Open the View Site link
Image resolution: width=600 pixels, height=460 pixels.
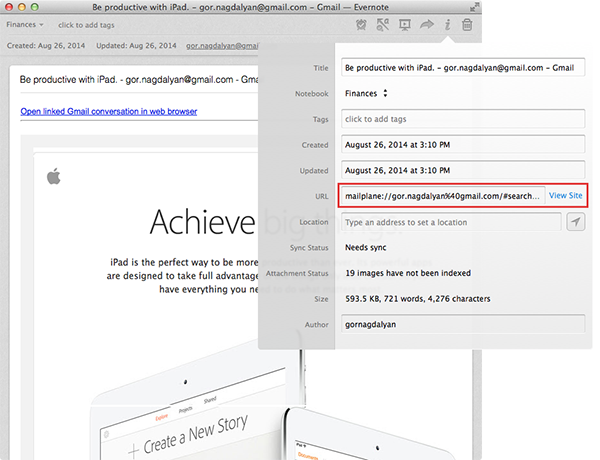tap(565, 196)
